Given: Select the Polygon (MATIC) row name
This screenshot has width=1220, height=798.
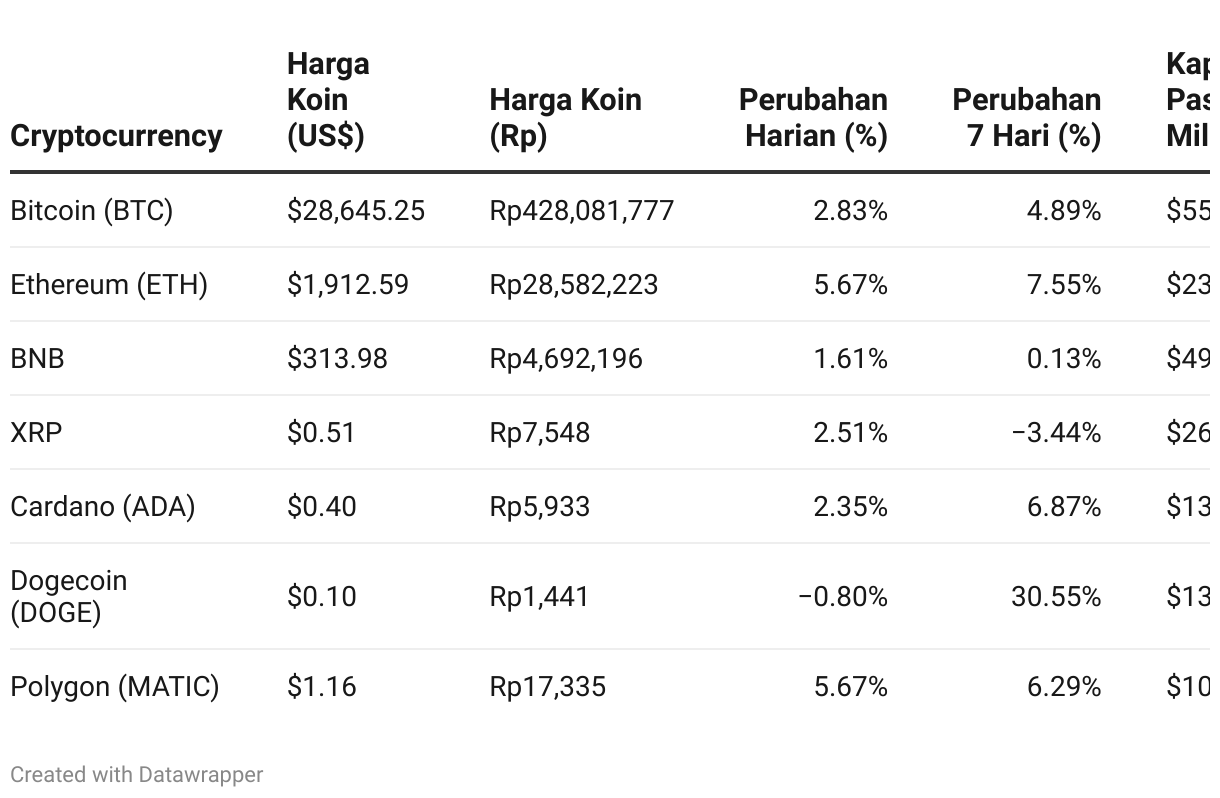Looking at the screenshot, I should tap(115, 687).
